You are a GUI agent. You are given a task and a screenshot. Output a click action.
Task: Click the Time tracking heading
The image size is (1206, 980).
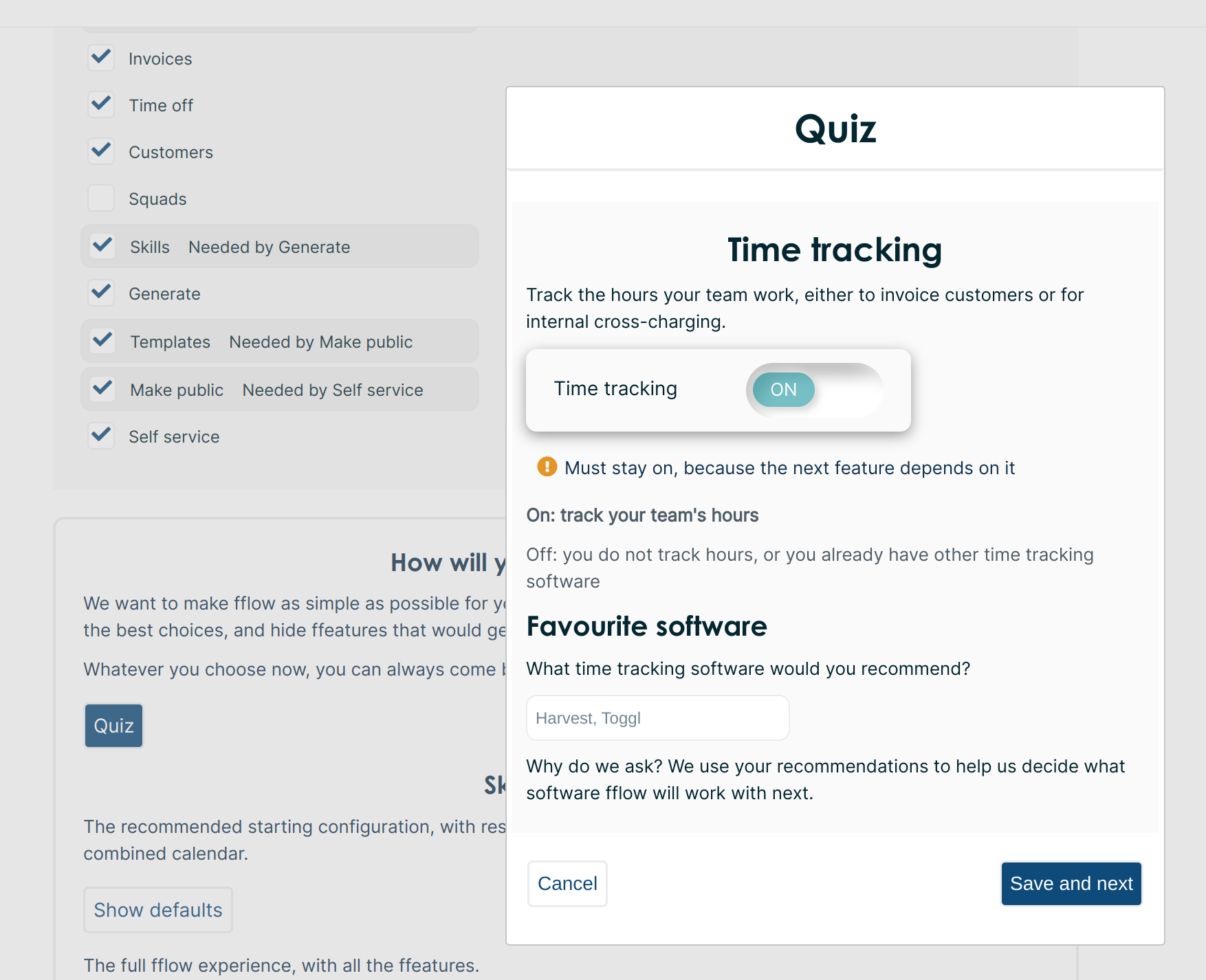point(835,250)
